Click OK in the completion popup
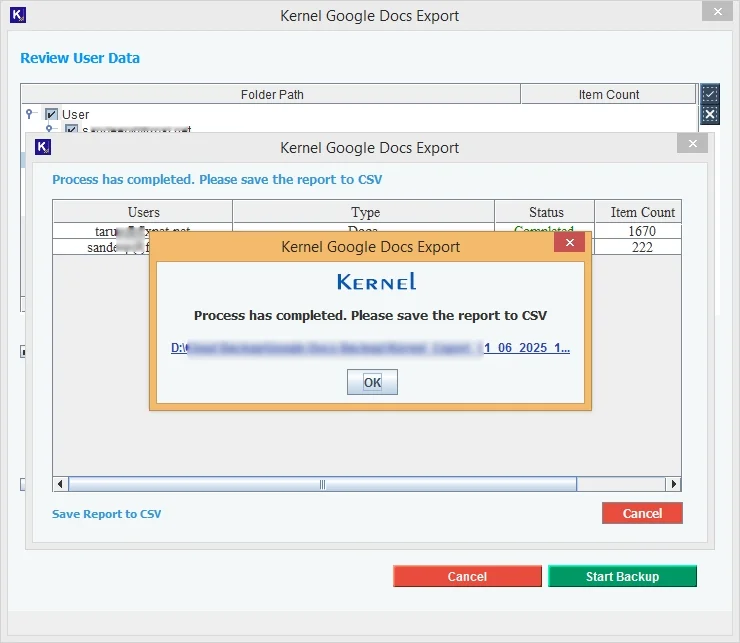The image size is (740, 643). pyautogui.click(x=372, y=382)
